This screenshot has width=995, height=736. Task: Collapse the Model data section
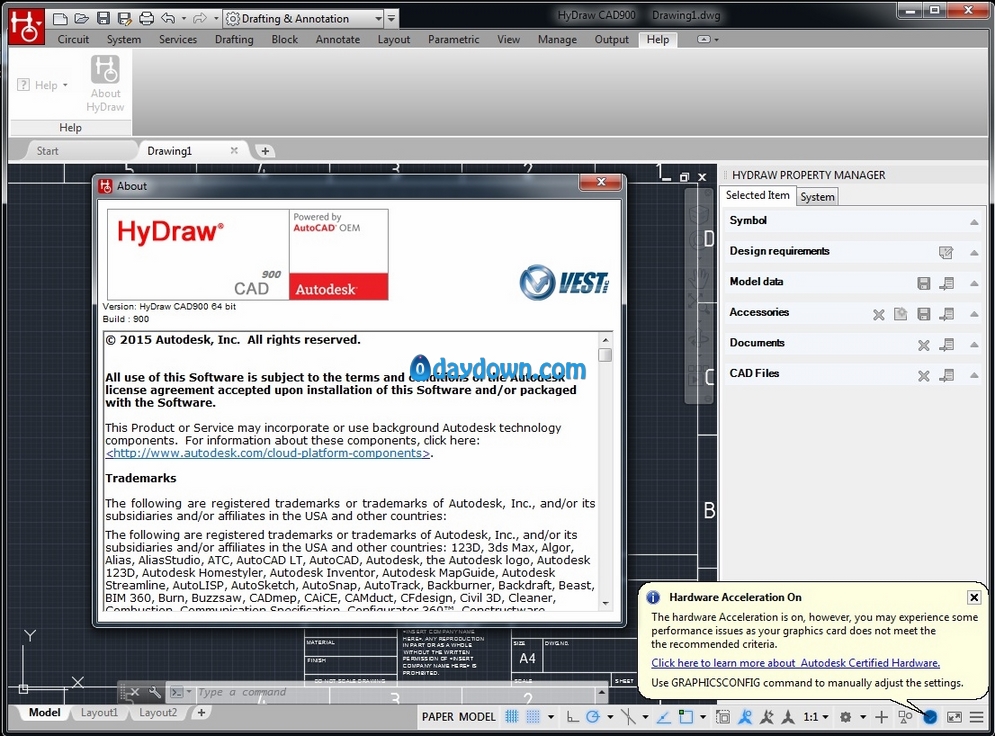point(974,283)
